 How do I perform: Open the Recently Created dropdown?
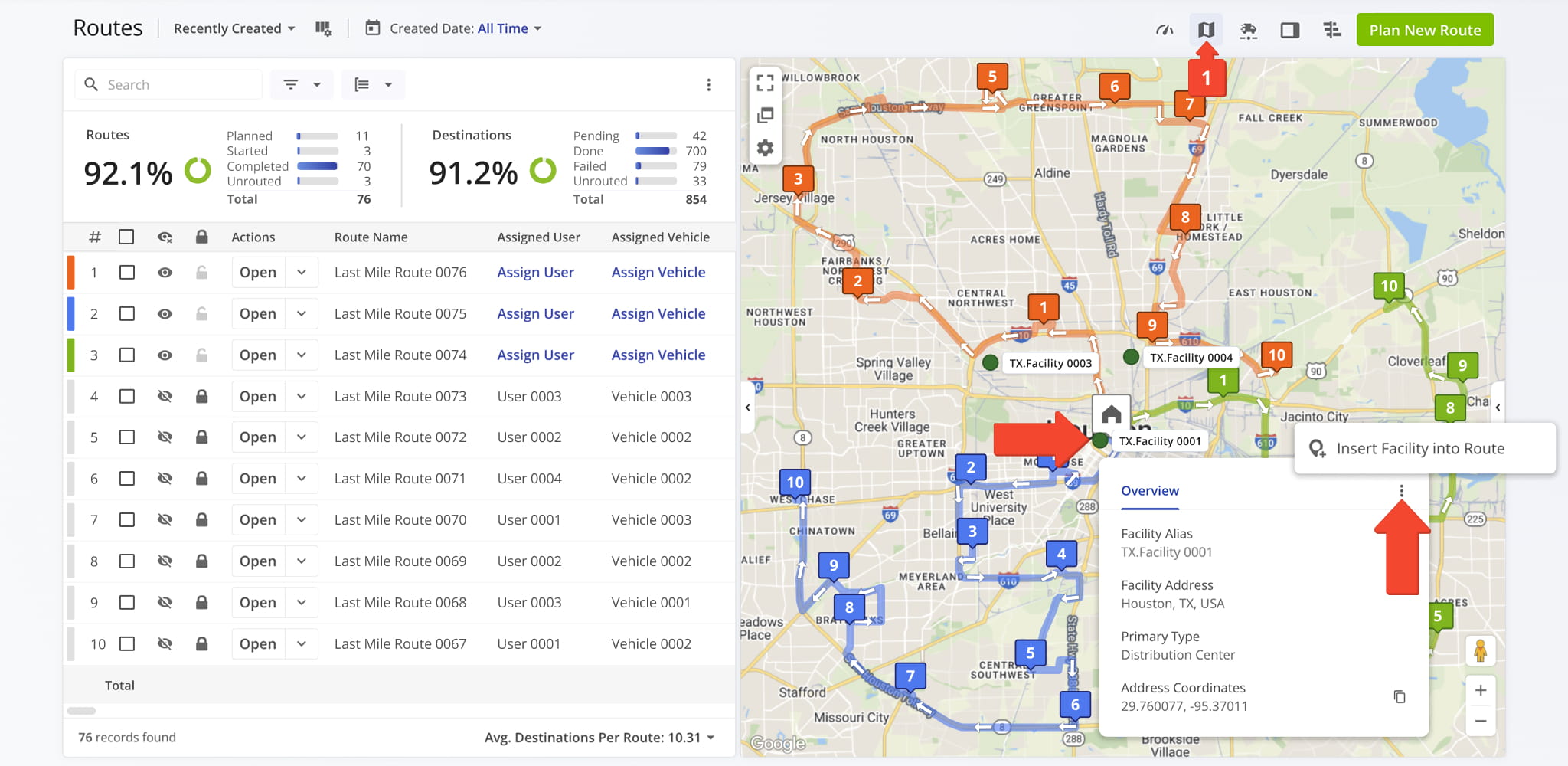click(x=234, y=28)
